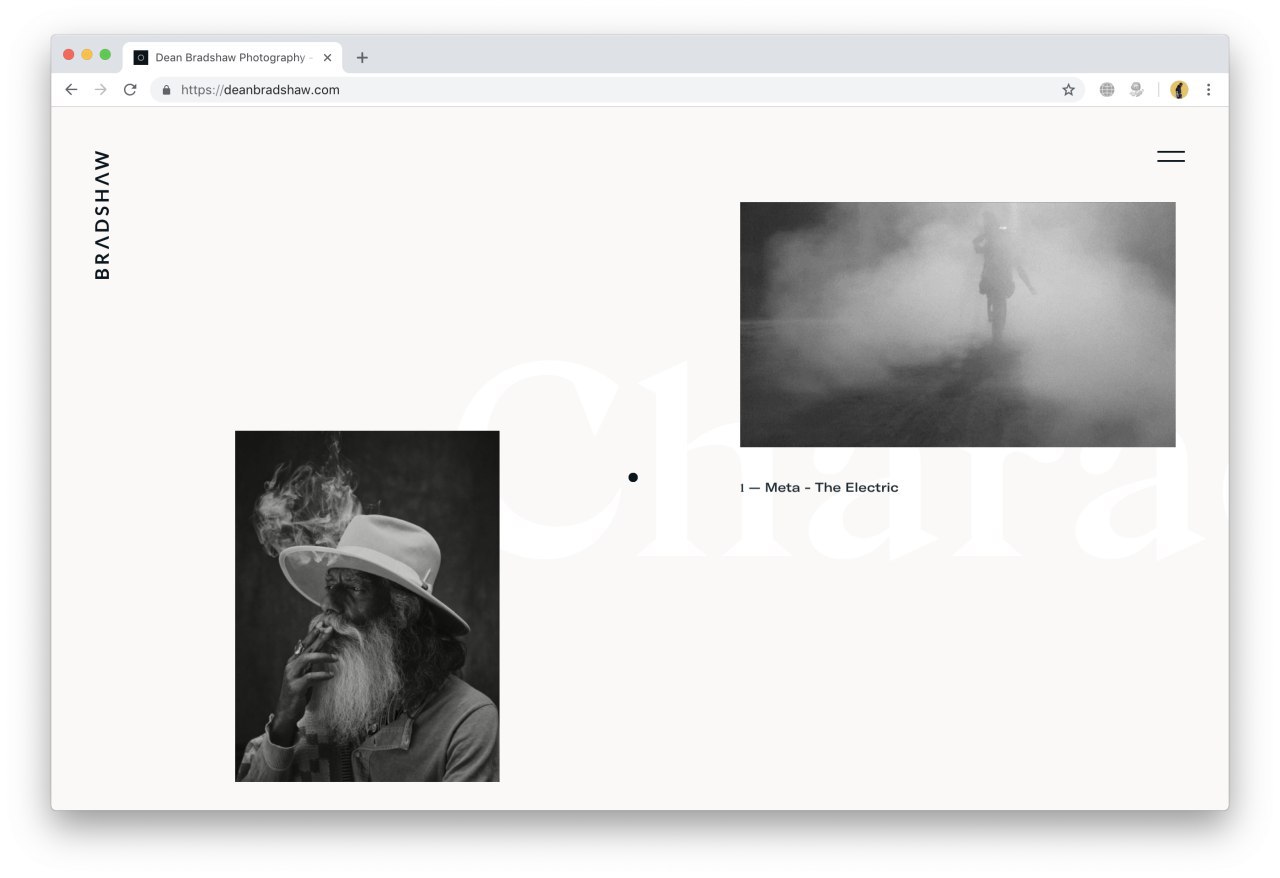Reload the page with the refresh icon

[x=130, y=90]
